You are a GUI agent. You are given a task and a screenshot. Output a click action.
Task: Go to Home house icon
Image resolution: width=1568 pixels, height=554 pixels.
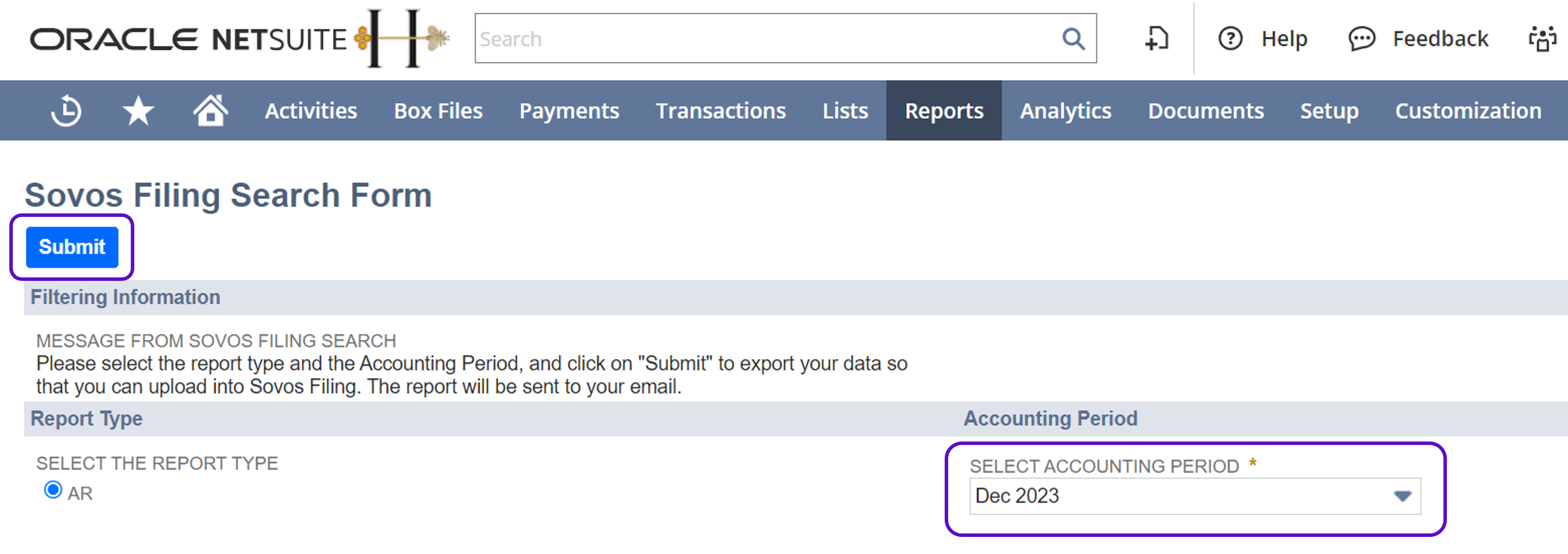211,111
